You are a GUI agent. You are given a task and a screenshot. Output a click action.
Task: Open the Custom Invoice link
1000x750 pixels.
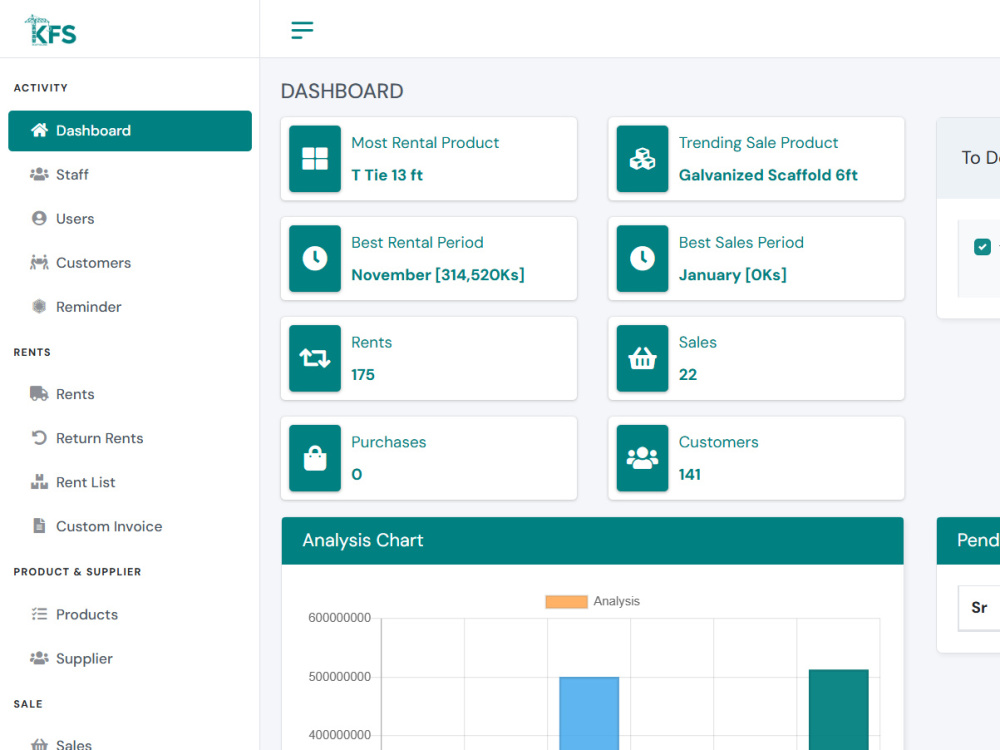pos(130,526)
